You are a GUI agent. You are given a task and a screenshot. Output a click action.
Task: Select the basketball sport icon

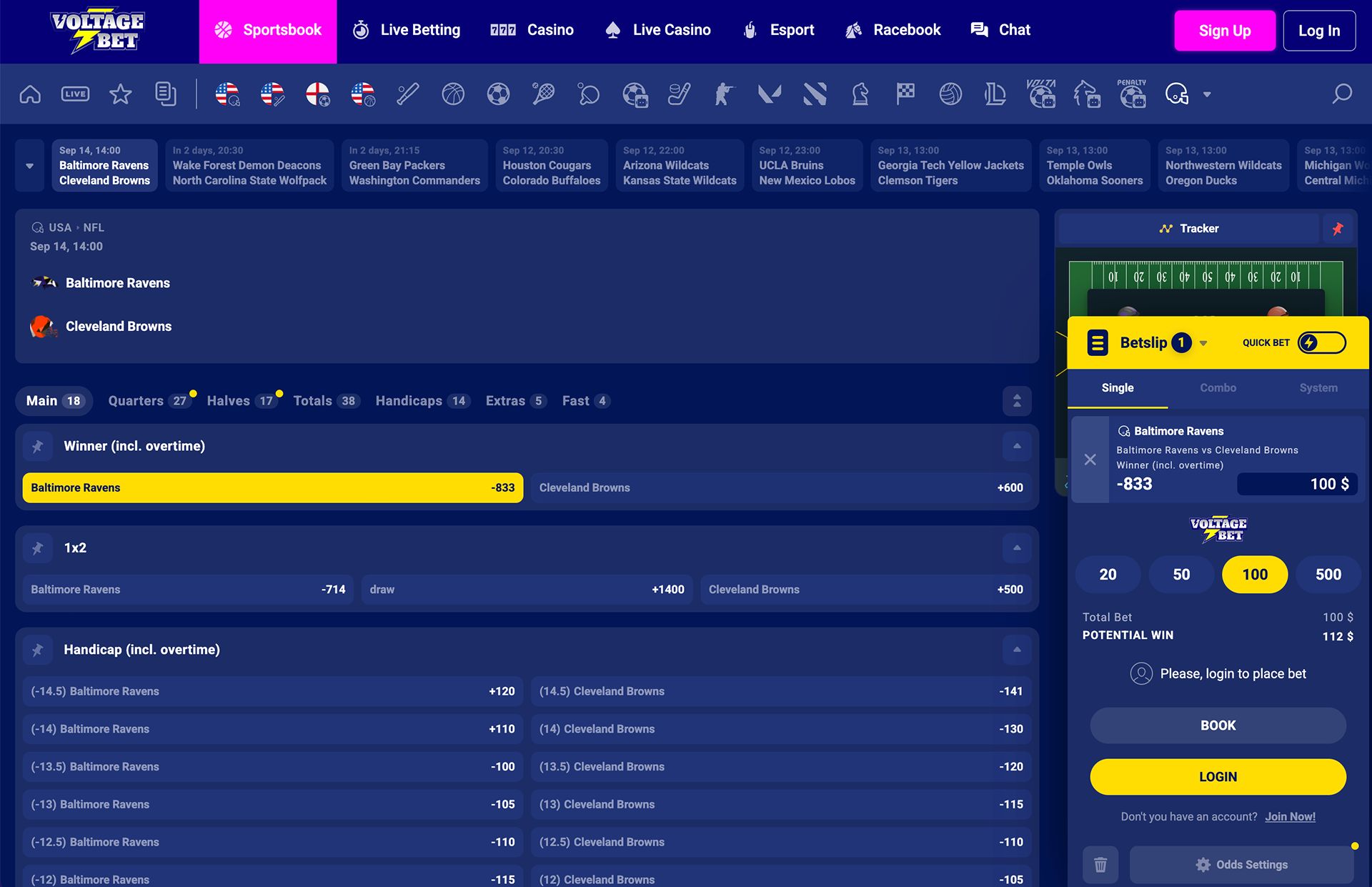453,94
